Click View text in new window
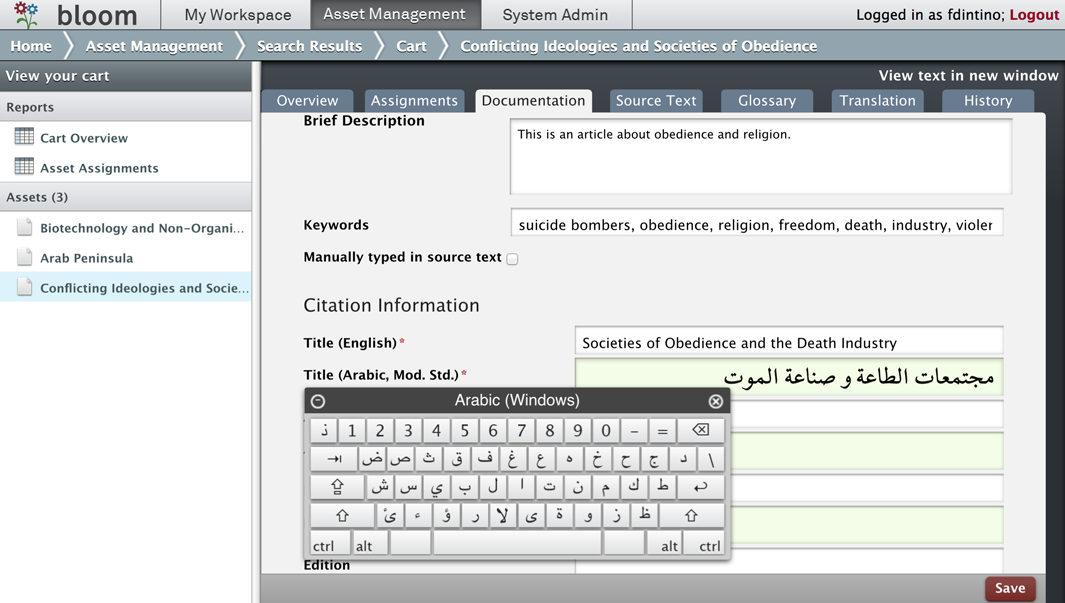The image size is (1065, 603). tap(968, 76)
